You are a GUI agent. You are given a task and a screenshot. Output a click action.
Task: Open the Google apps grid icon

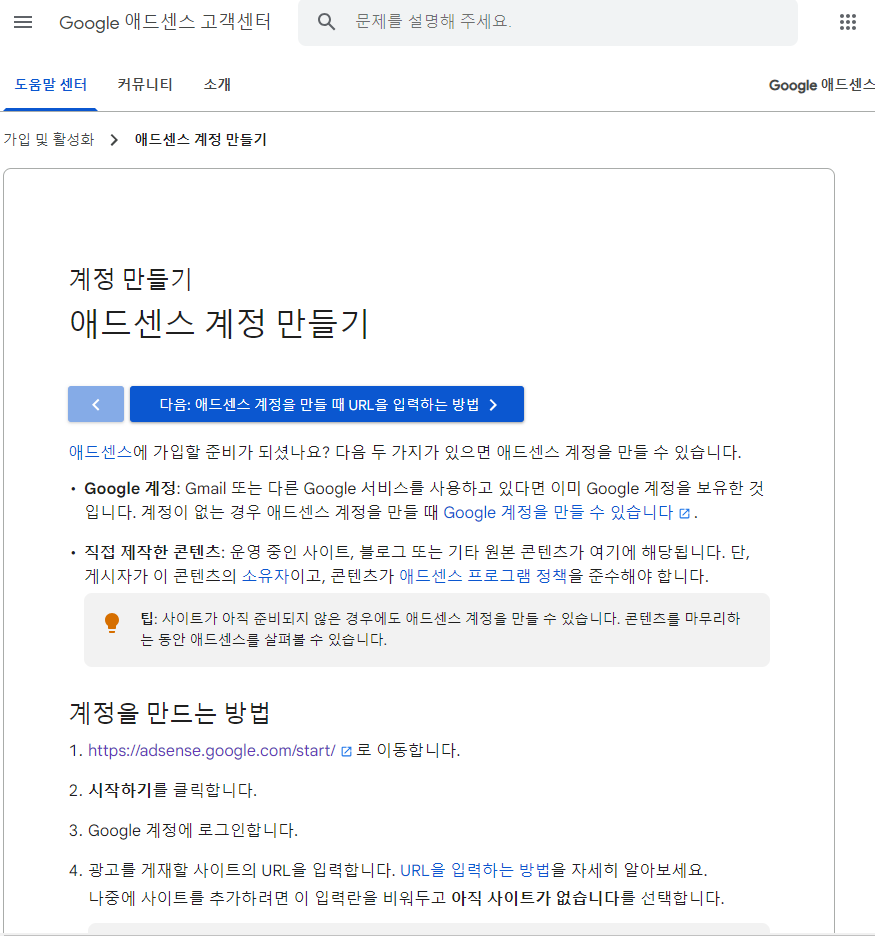(x=848, y=22)
